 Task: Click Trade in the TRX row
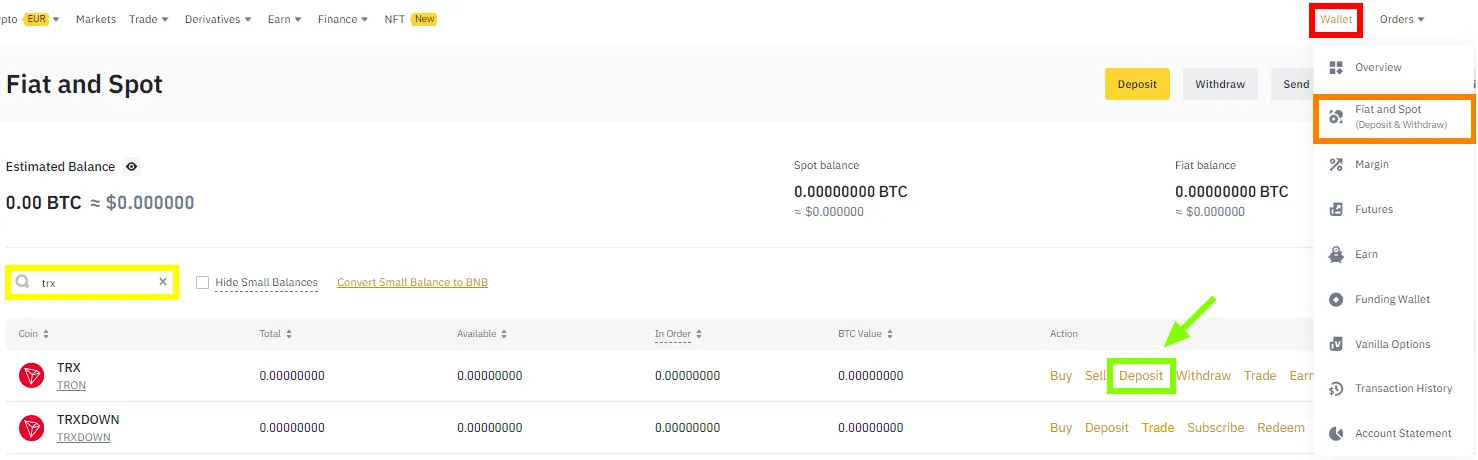(x=1260, y=376)
